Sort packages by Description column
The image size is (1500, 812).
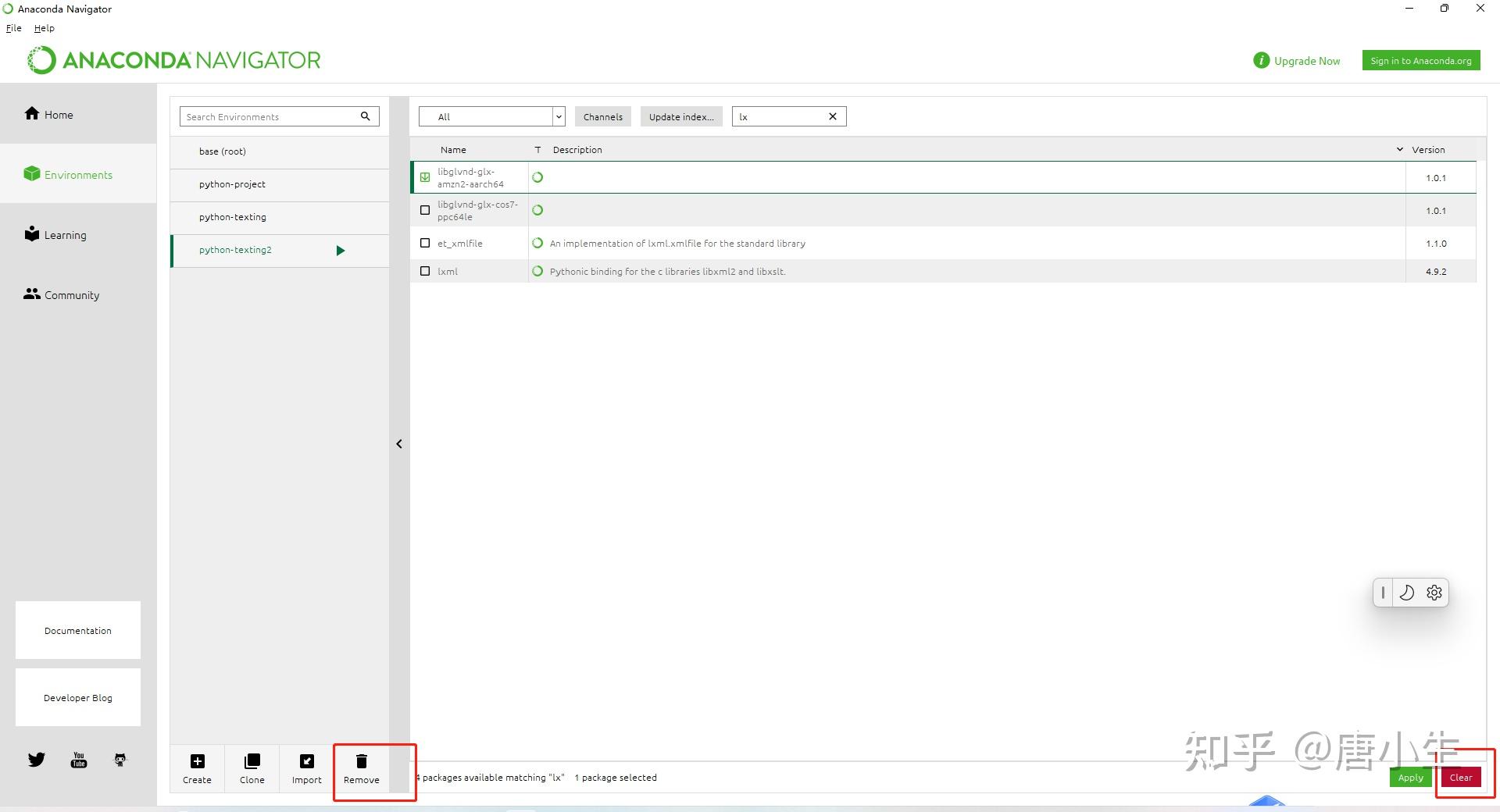click(x=577, y=149)
